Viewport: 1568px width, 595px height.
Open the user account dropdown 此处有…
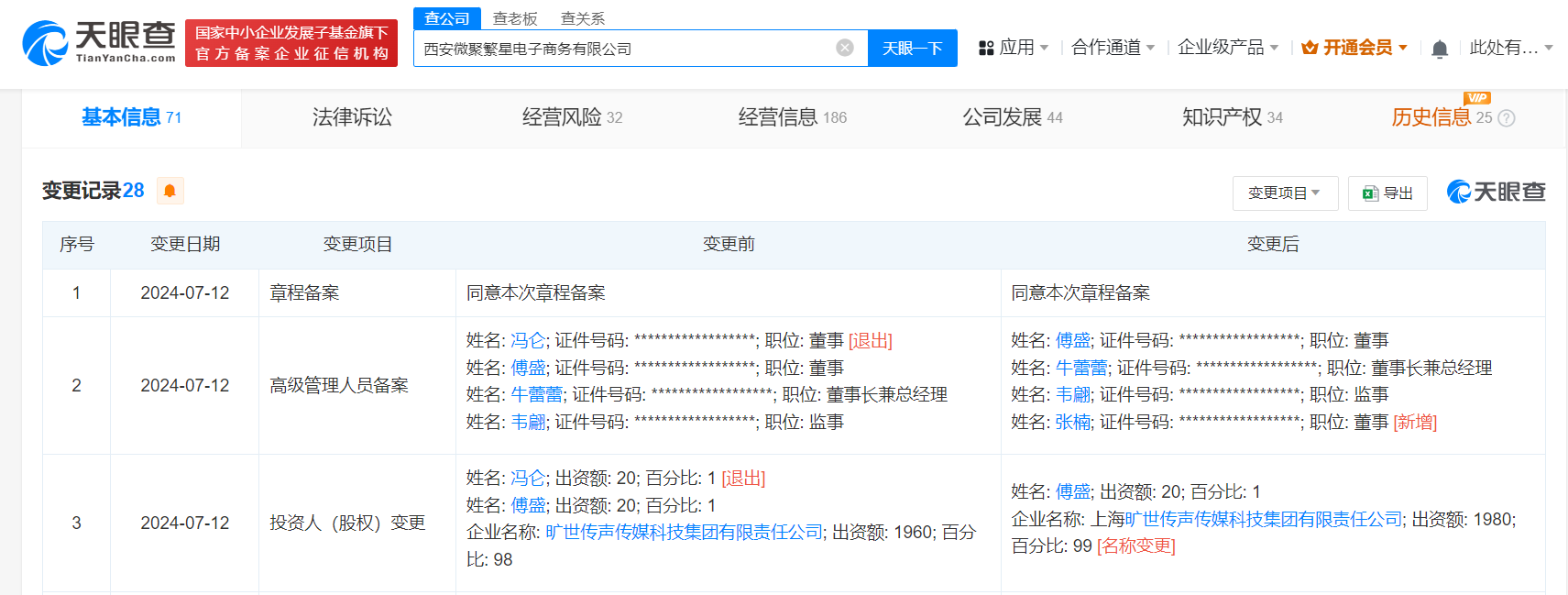(x=1511, y=48)
